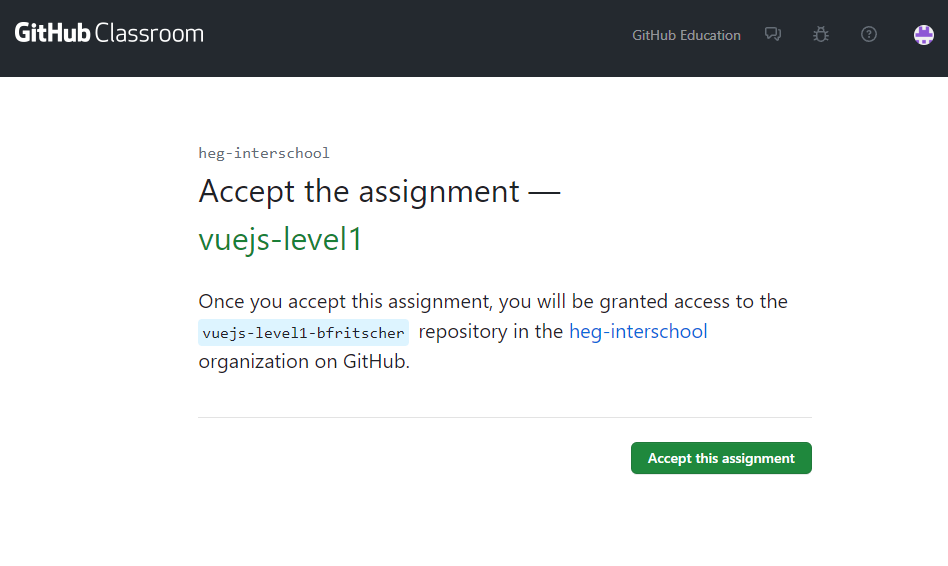Click the "repository in the" text
Image resolution: width=948 pixels, height=566 pixels.
pyautogui.click(x=491, y=331)
